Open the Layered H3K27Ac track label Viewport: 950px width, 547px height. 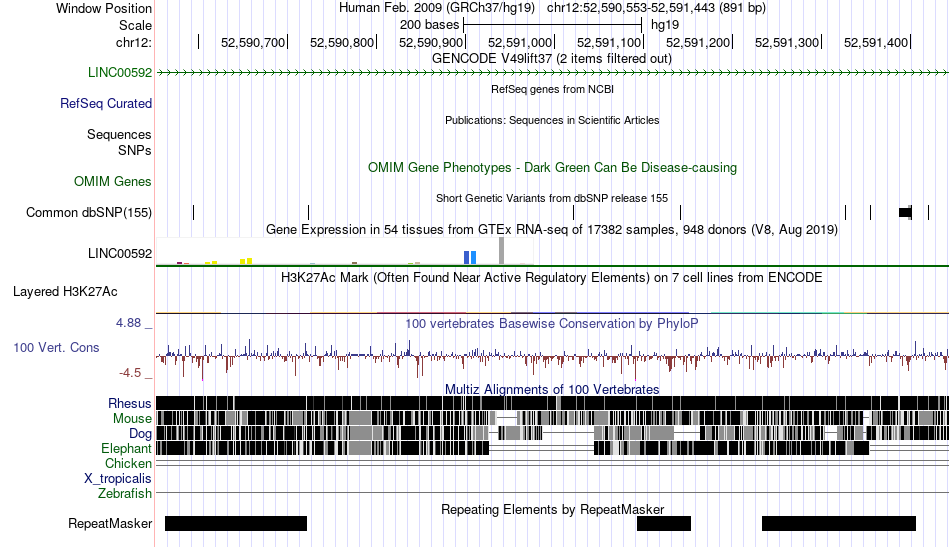[x=65, y=292]
